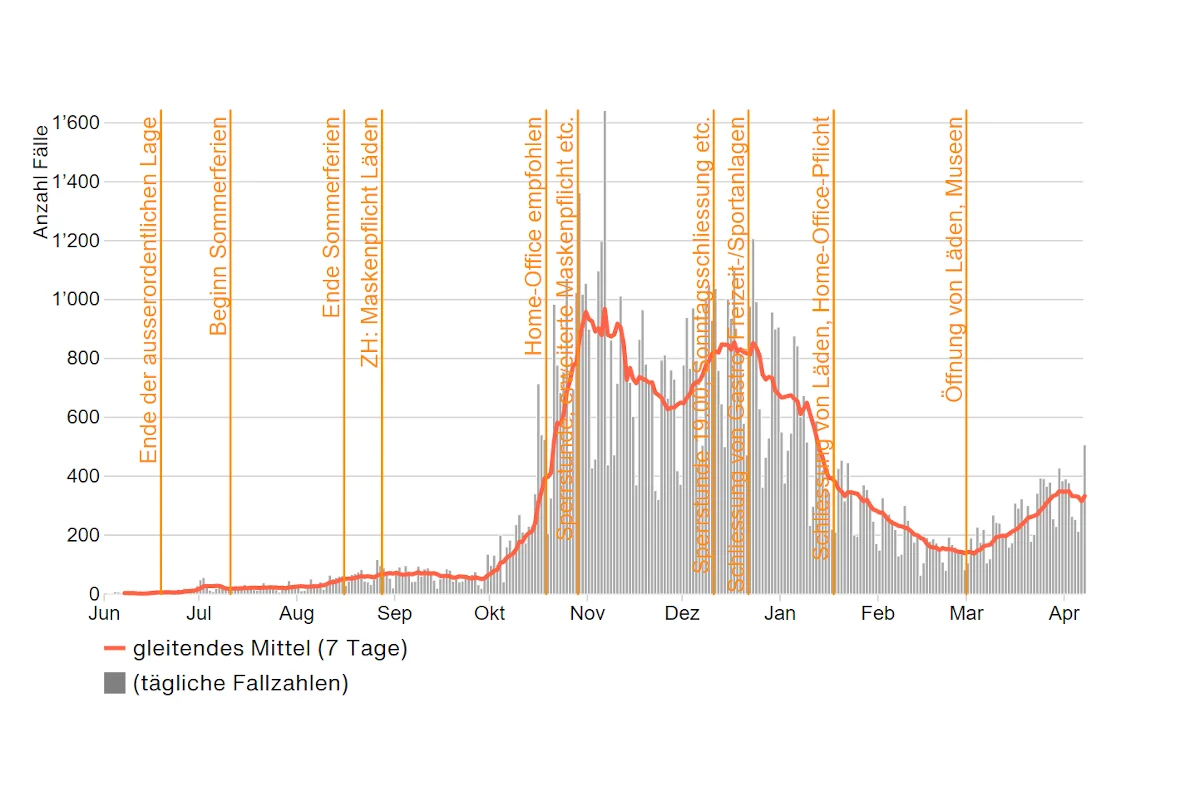1200x800 pixels.
Task: Click the 'Sperrstunde, erweiterte Maskenpflicht etc.' label
Action: coord(566,328)
